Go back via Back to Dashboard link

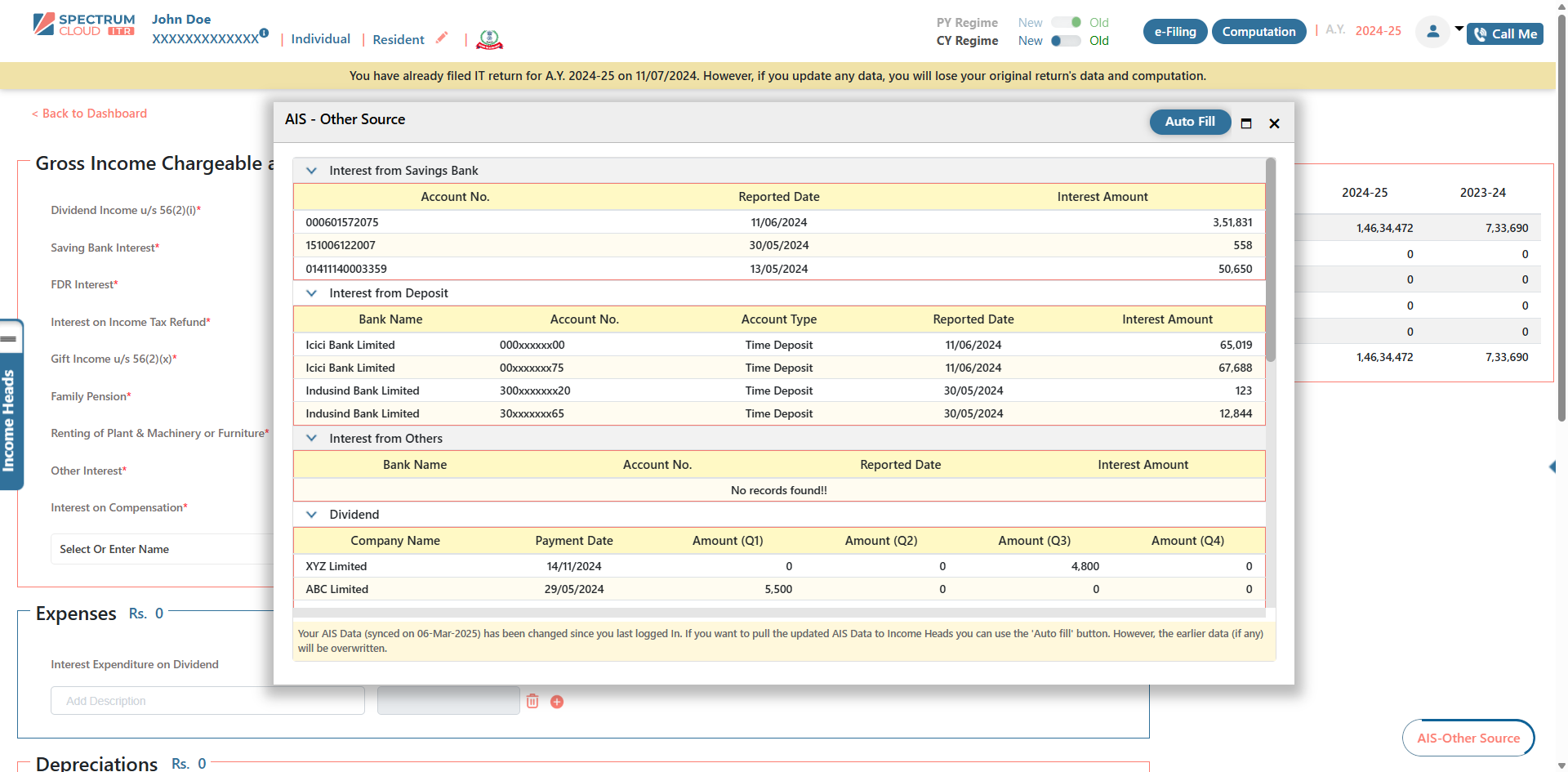[x=90, y=114]
